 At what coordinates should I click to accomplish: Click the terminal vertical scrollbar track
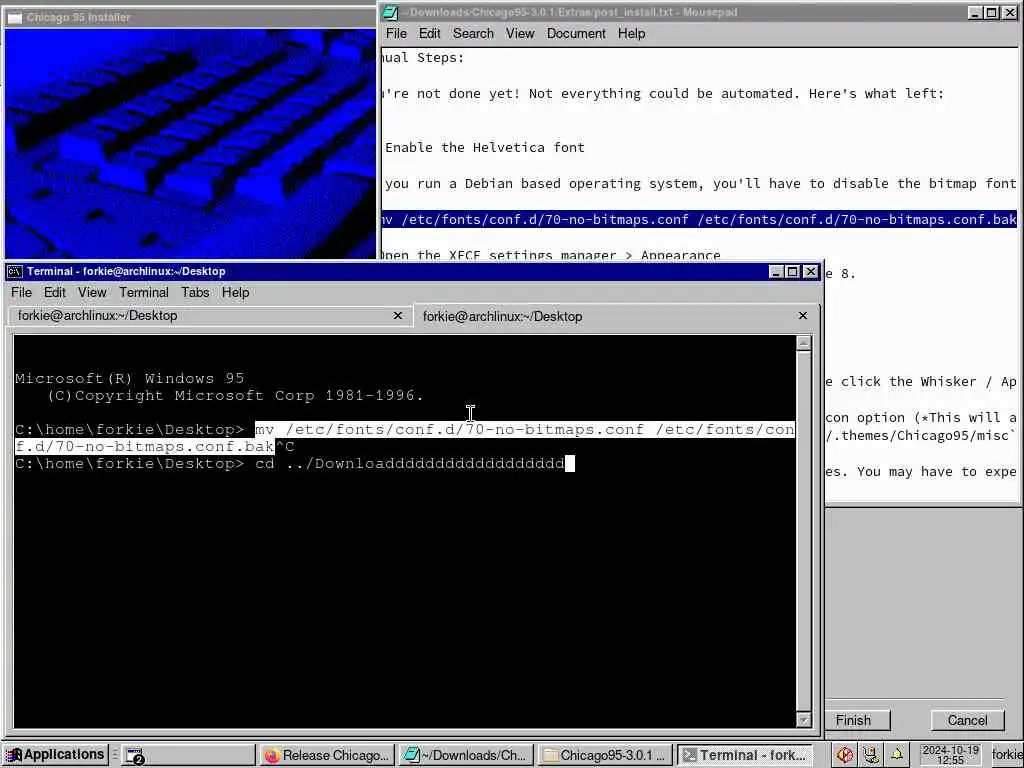click(804, 531)
